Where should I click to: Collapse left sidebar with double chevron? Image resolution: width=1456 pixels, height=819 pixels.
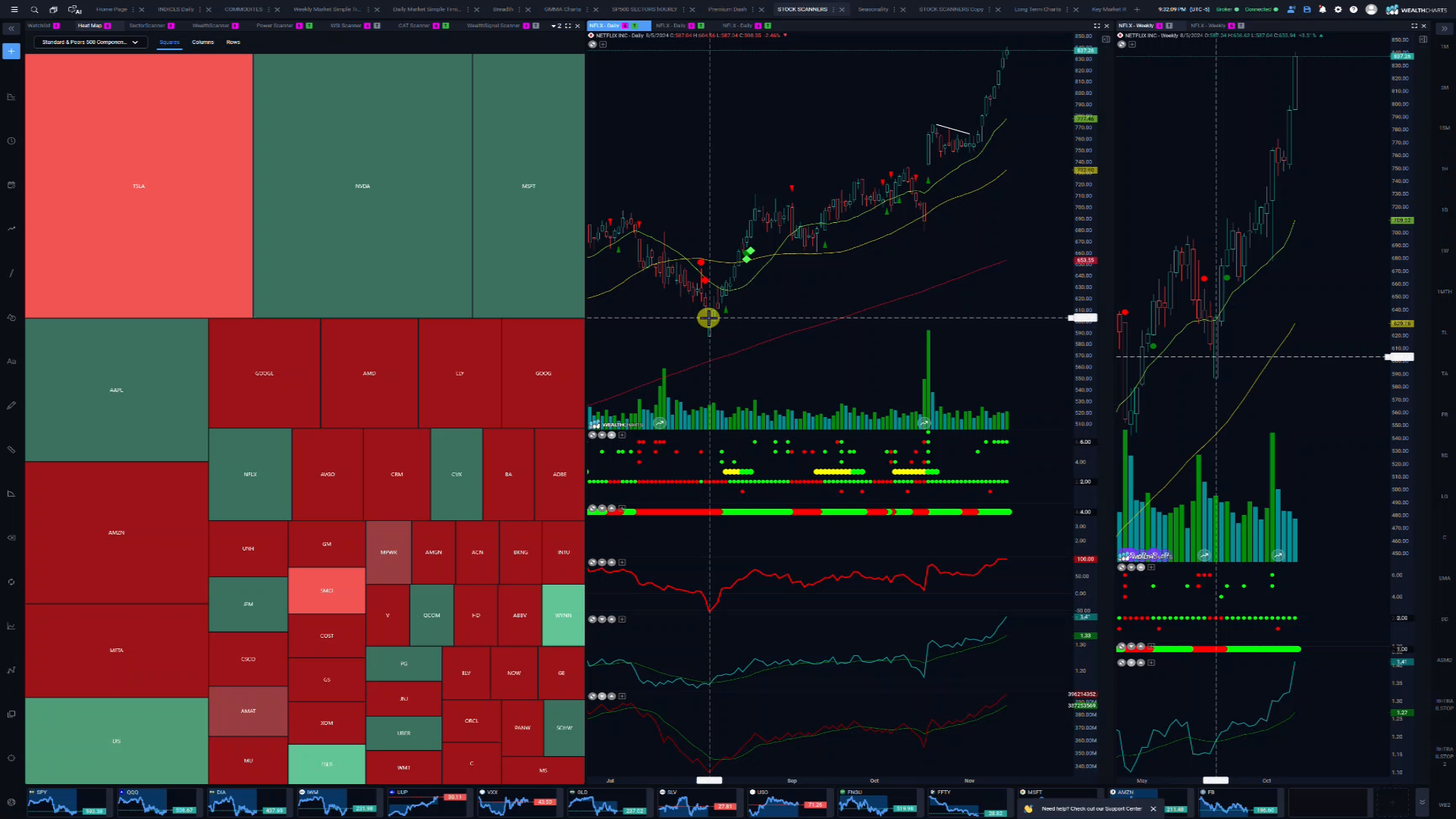pos(11,29)
